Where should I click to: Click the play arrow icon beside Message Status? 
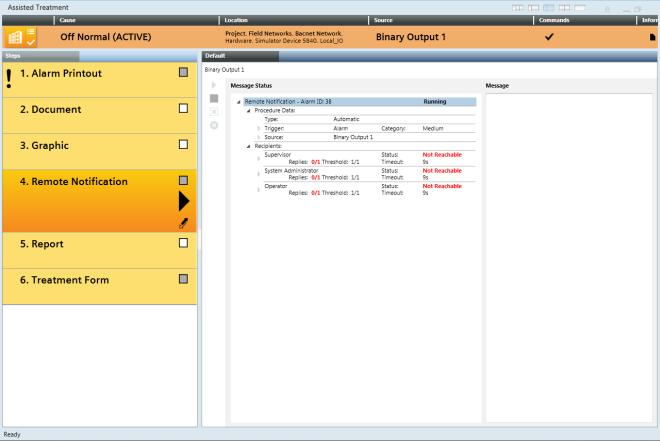(x=213, y=86)
